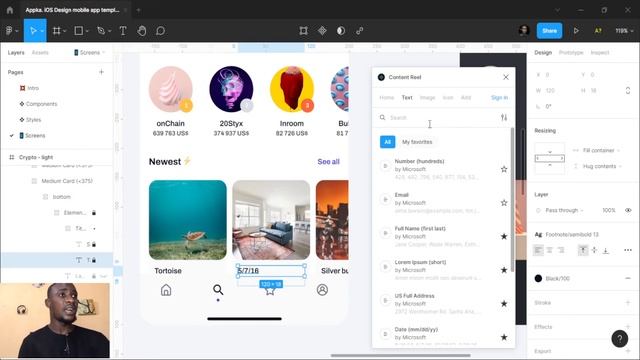Add a new page with plus icon
Viewport: 640px width, 360px height.
pos(101,72)
